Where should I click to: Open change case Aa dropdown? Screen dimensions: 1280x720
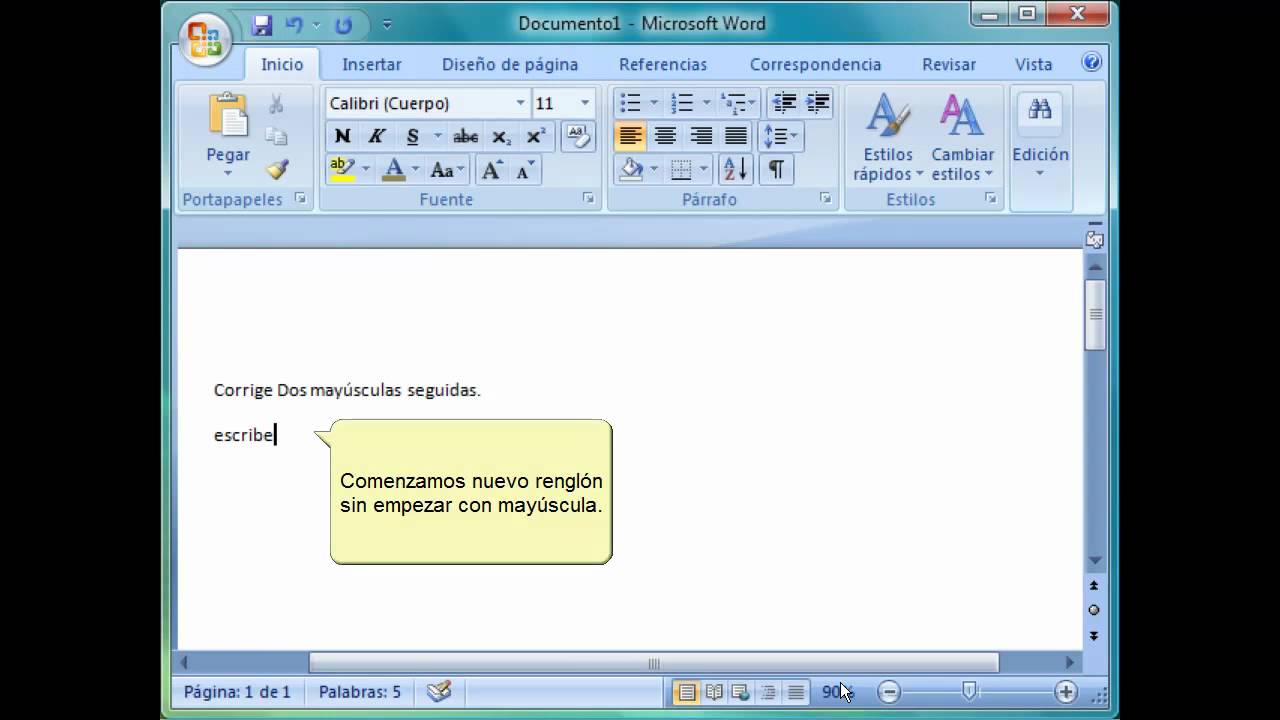tap(447, 170)
